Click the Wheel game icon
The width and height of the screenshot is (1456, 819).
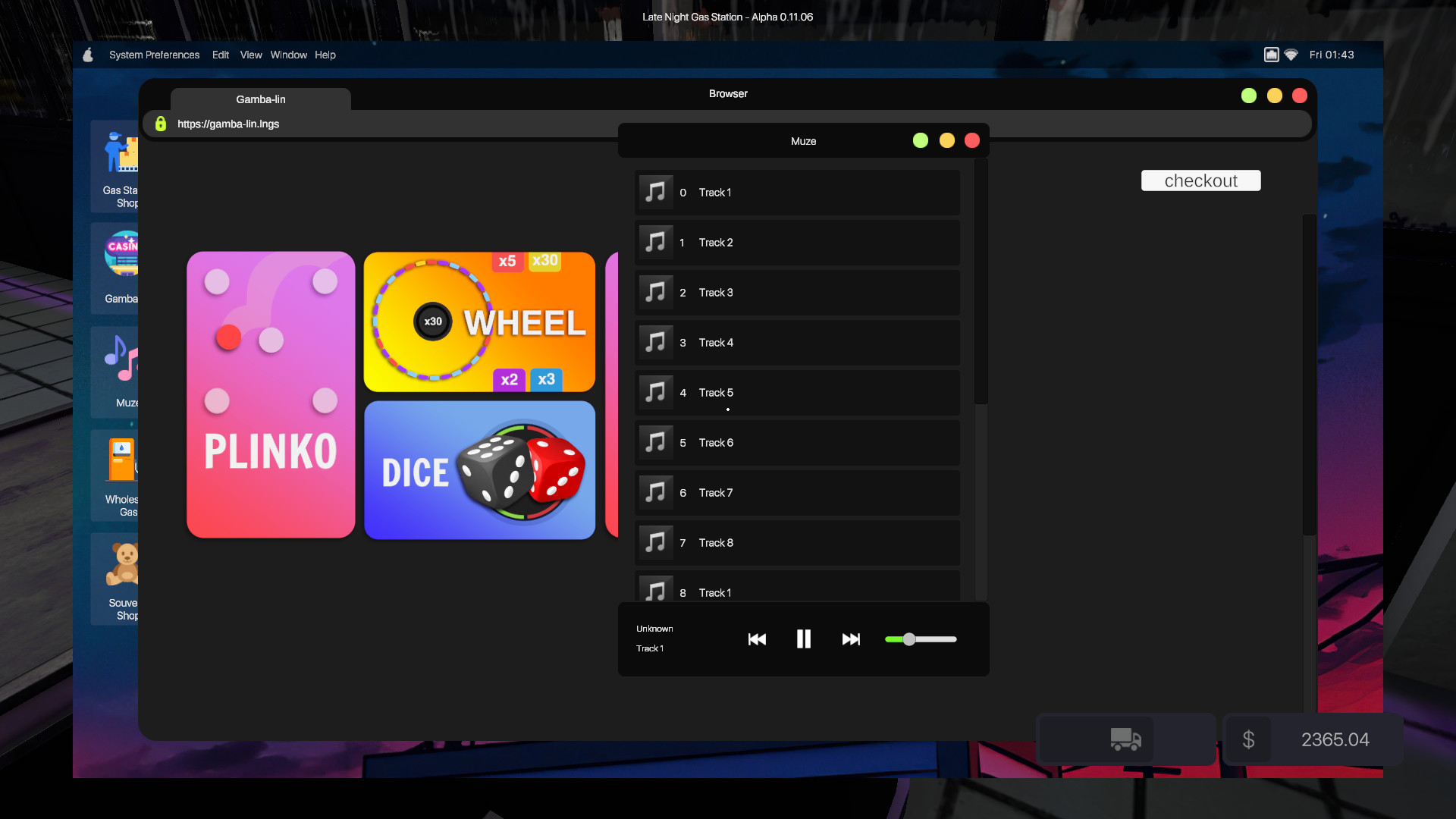[x=480, y=321]
